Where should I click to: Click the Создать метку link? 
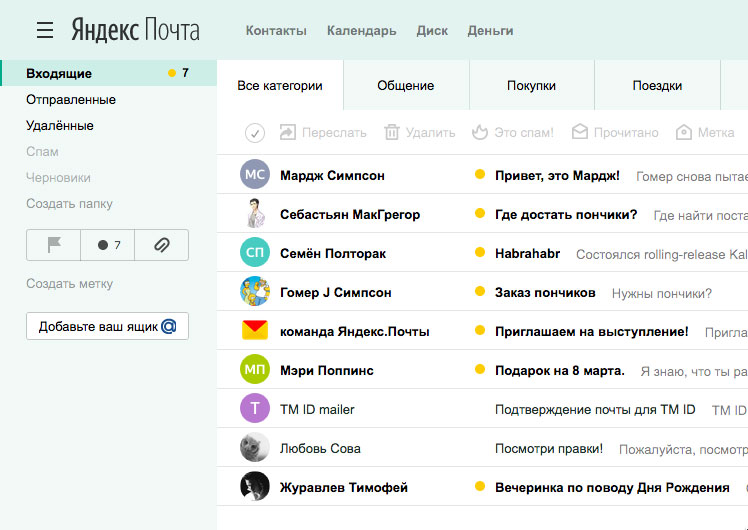point(70,283)
